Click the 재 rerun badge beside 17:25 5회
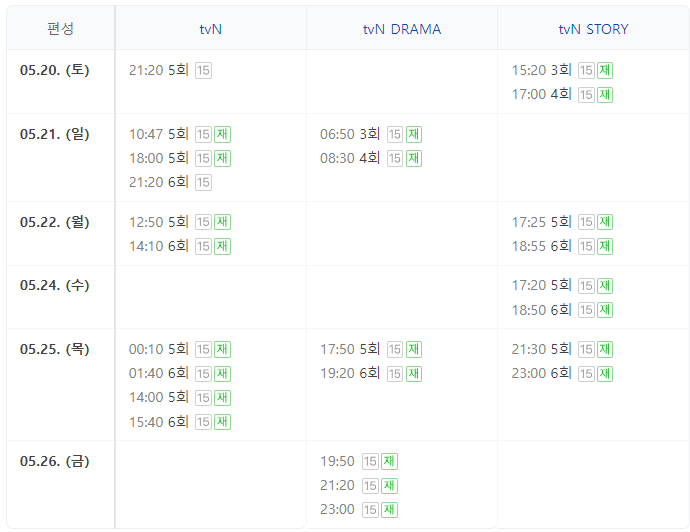690x532 pixels. coord(605,222)
